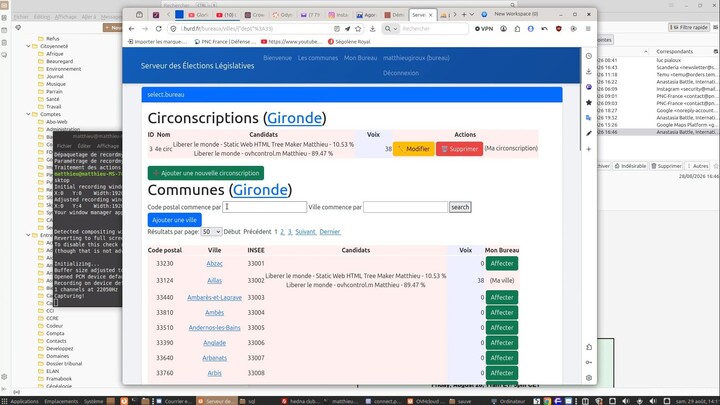Click Affecter for the Abzac row

point(502,264)
